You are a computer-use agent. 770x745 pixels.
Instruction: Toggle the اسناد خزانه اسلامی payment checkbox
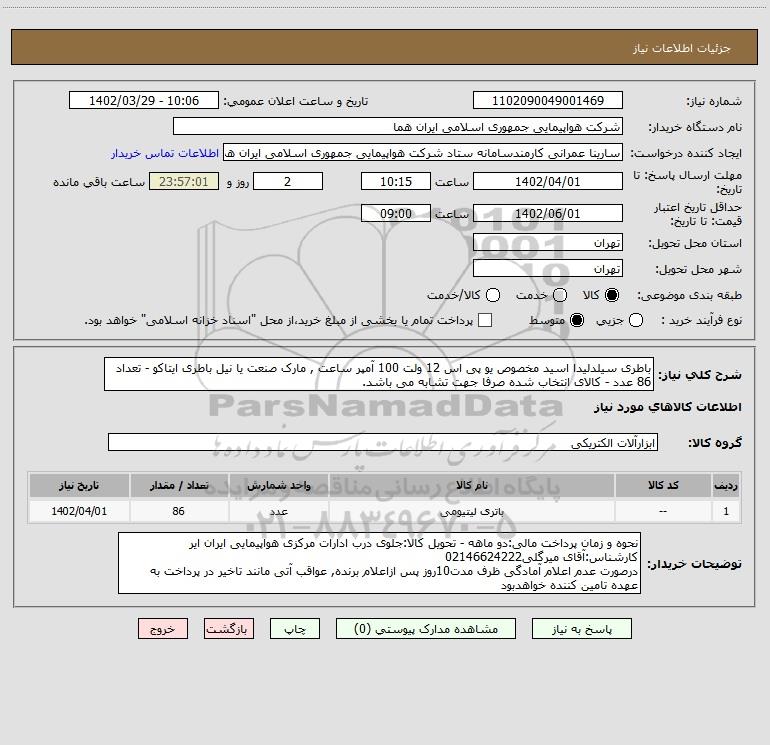point(485,320)
